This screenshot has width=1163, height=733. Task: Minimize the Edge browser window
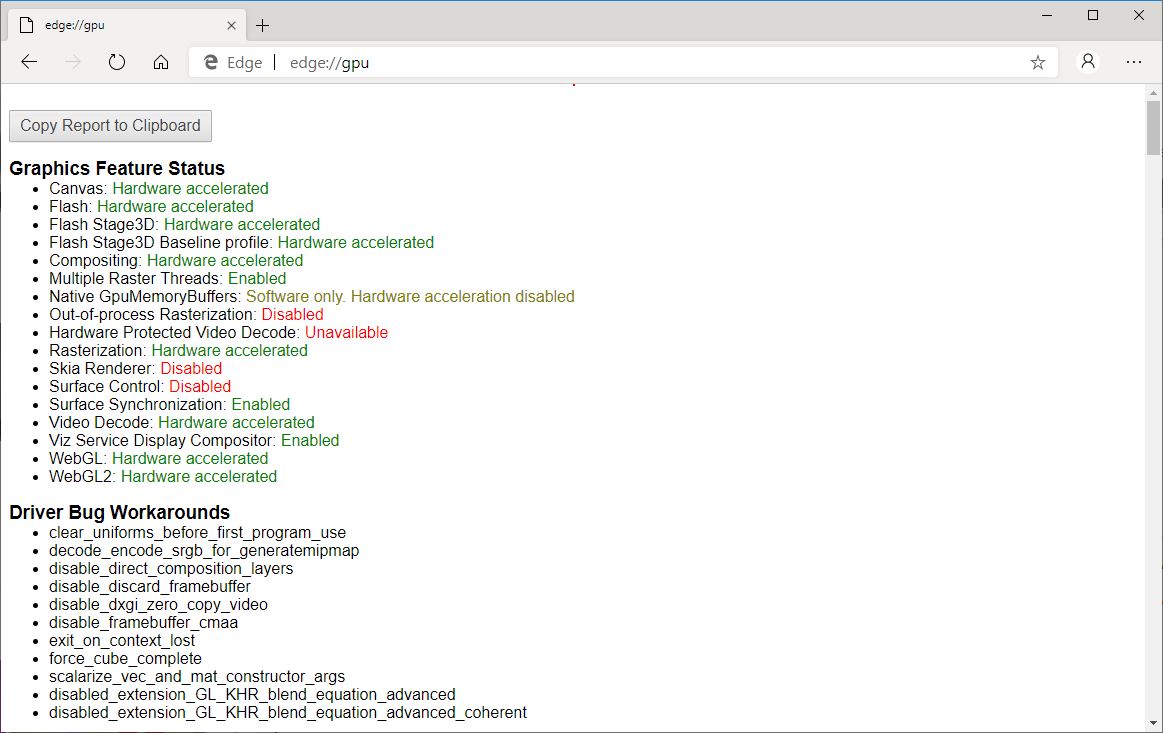(1047, 15)
